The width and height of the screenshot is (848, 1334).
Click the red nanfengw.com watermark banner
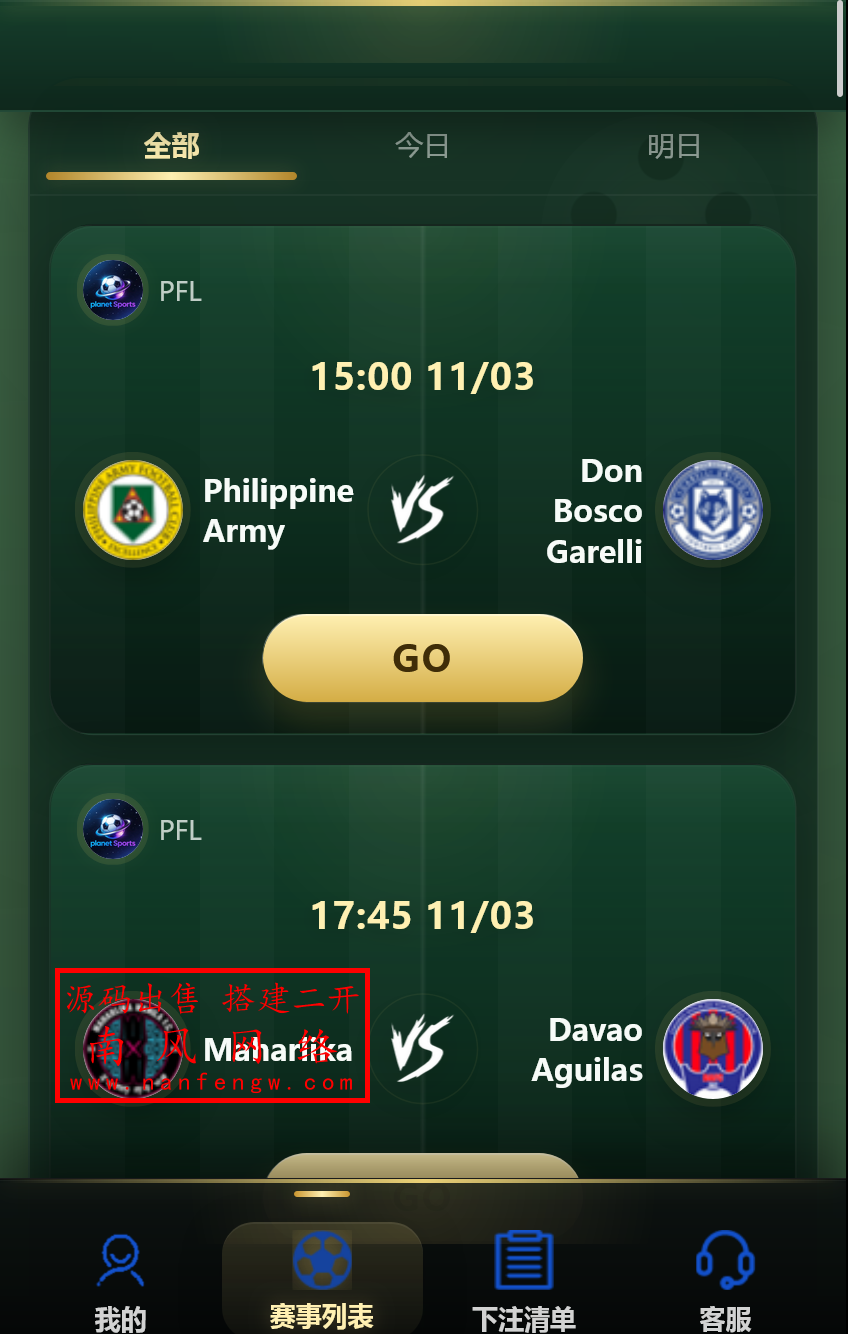pyautogui.click(x=212, y=1036)
